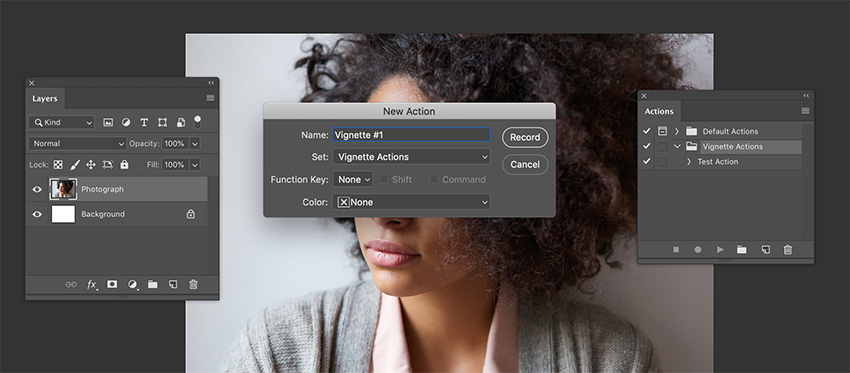850x373 pixels.
Task: Lock transparent pixels in Layers panel
Action: click(57, 164)
